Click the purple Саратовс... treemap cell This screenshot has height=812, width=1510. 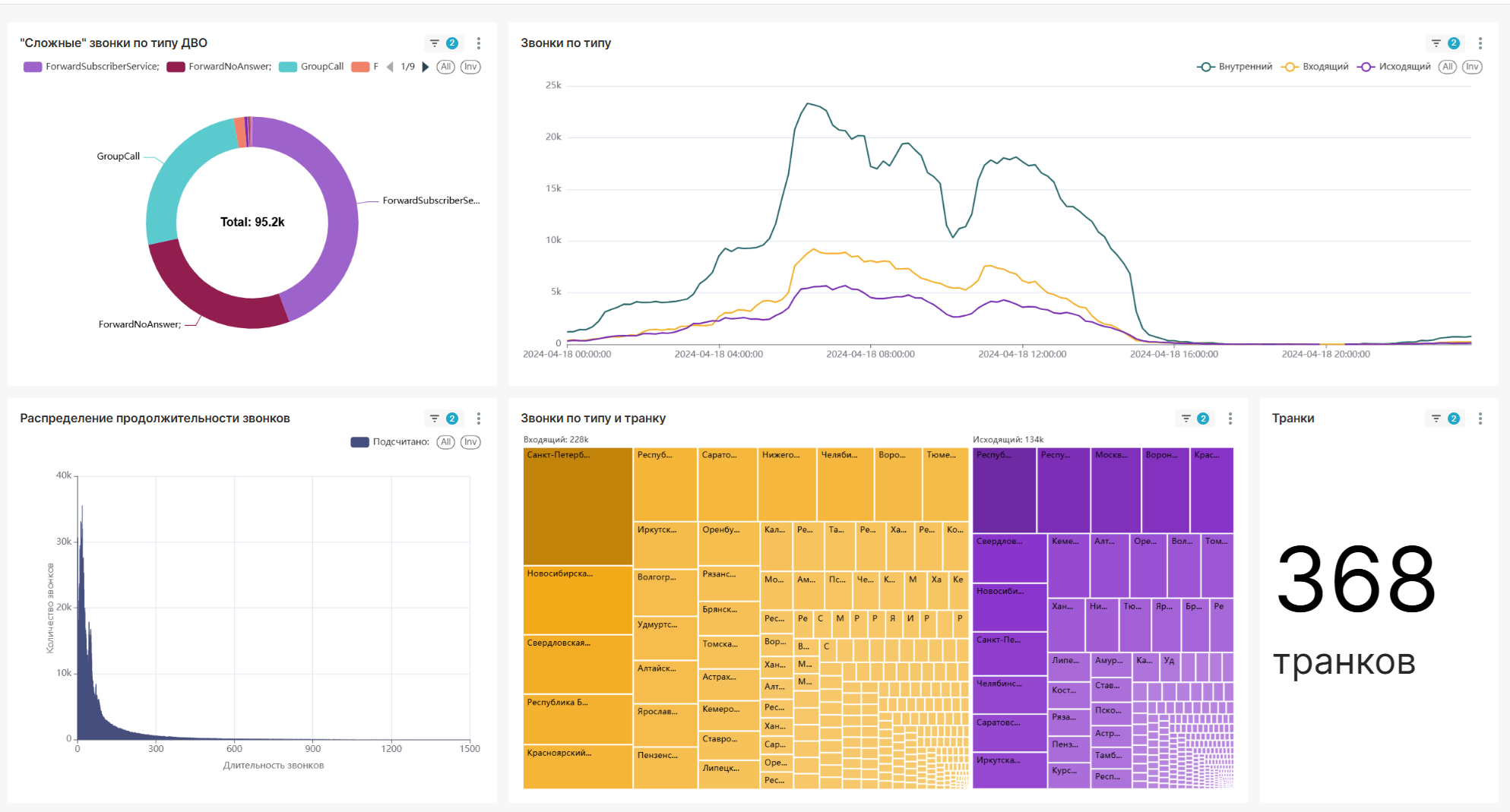pyautogui.click(x=1010, y=733)
